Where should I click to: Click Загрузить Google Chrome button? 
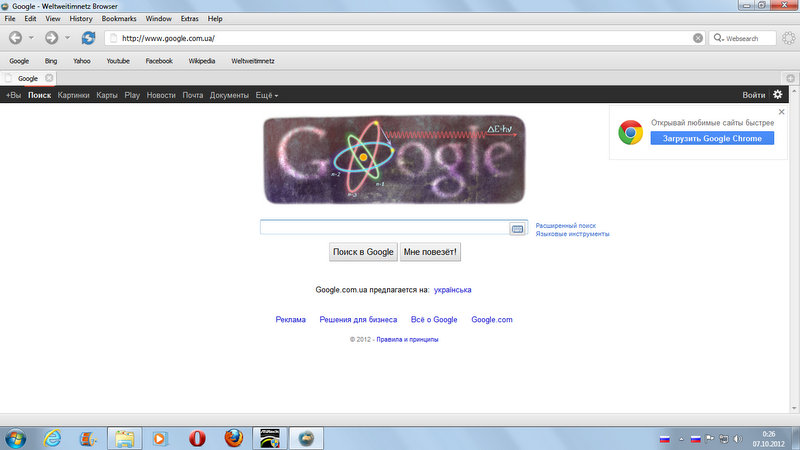click(712, 138)
